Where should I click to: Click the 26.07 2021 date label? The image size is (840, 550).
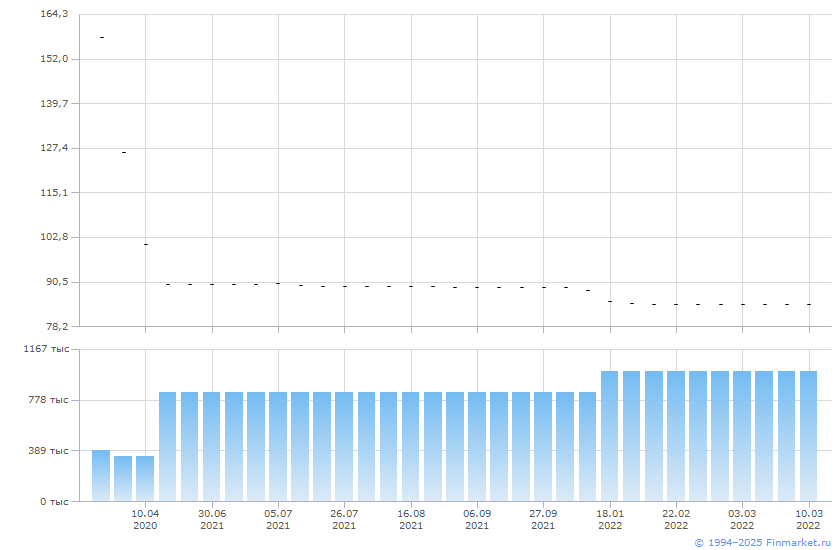pos(344,519)
